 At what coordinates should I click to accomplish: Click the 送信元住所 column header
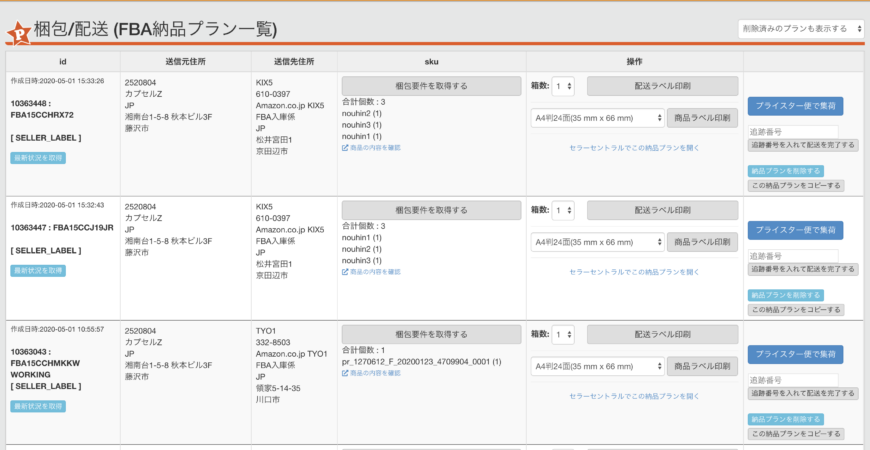coord(186,62)
